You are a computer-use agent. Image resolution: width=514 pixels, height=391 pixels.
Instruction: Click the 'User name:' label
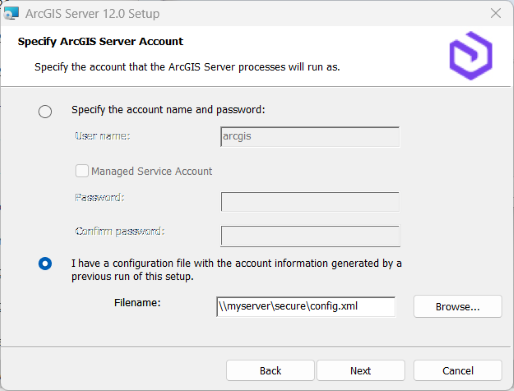[103, 136]
